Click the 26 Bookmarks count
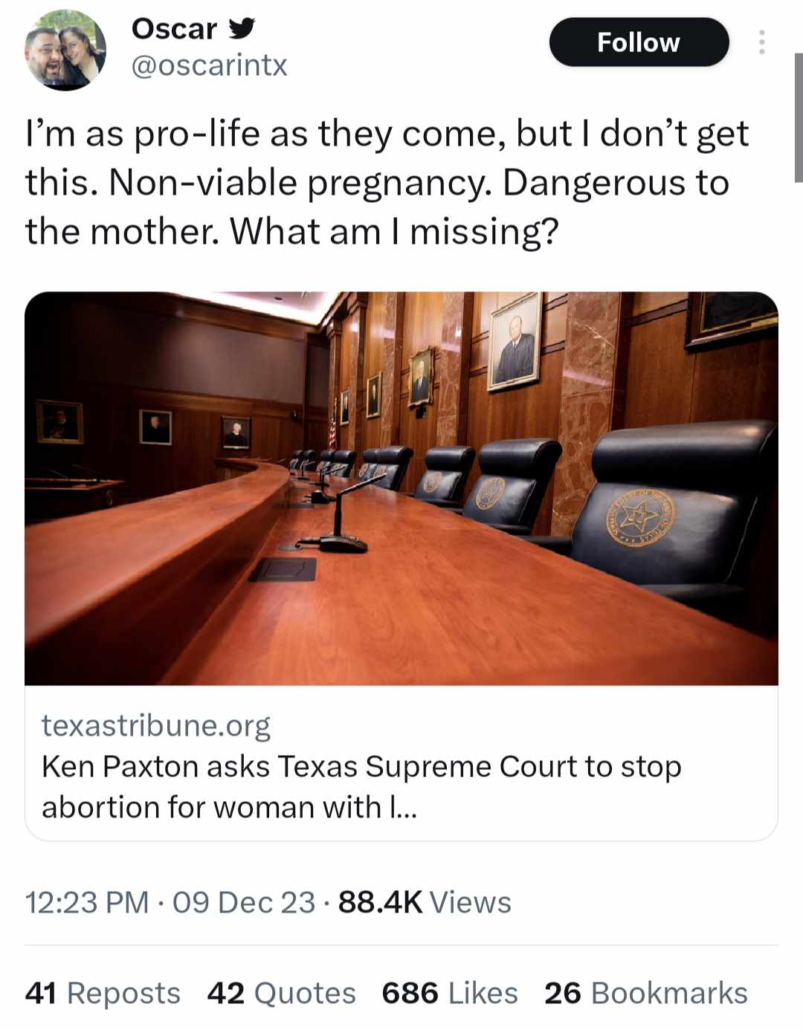803x1030 pixels. click(646, 992)
